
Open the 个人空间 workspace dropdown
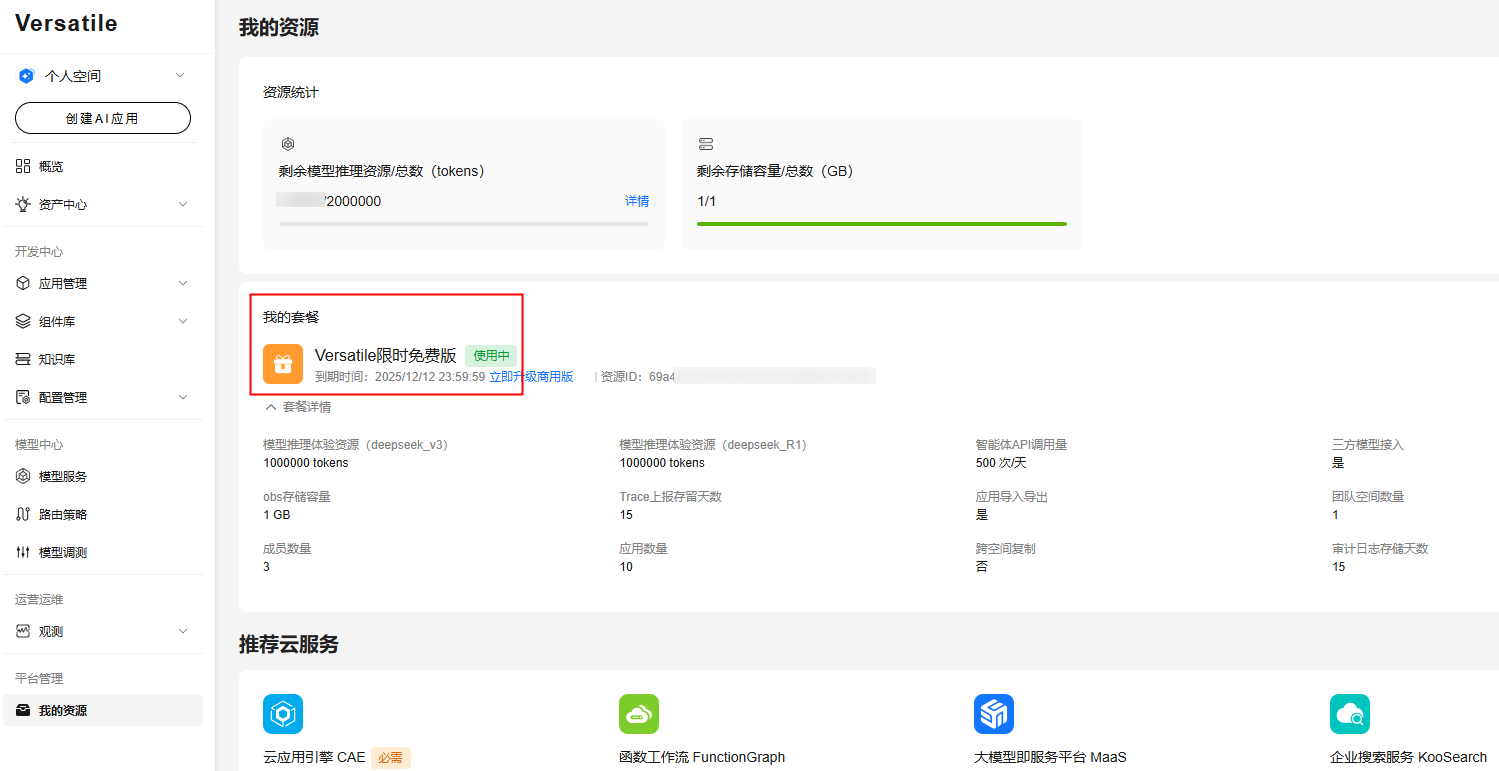[x=180, y=76]
